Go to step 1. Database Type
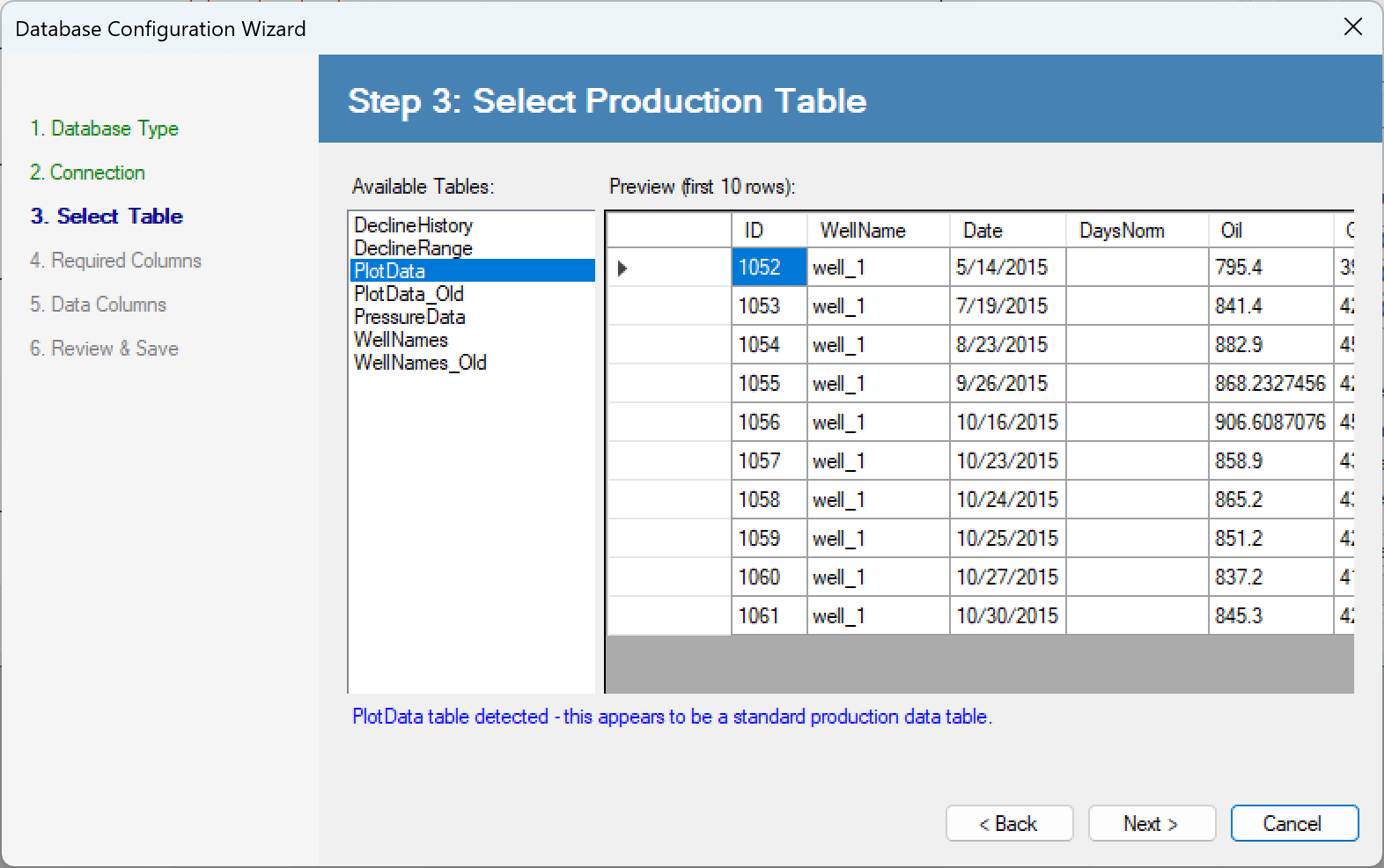Screen dimensions: 1384x868 pos(104,129)
